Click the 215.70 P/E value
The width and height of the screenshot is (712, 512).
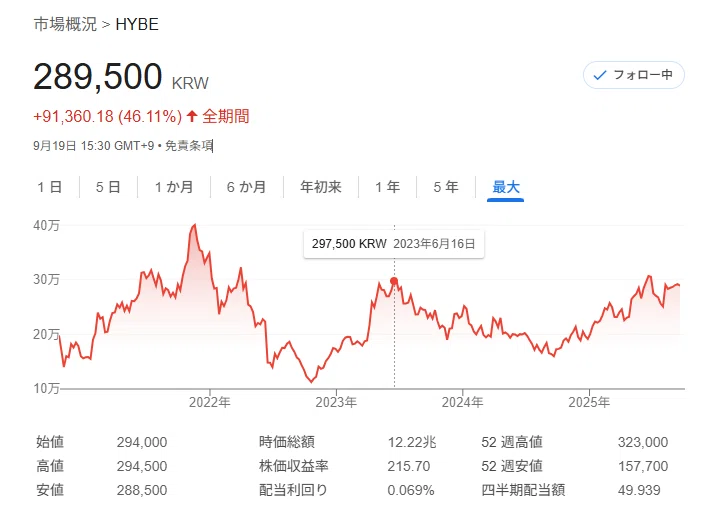pyautogui.click(x=409, y=466)
